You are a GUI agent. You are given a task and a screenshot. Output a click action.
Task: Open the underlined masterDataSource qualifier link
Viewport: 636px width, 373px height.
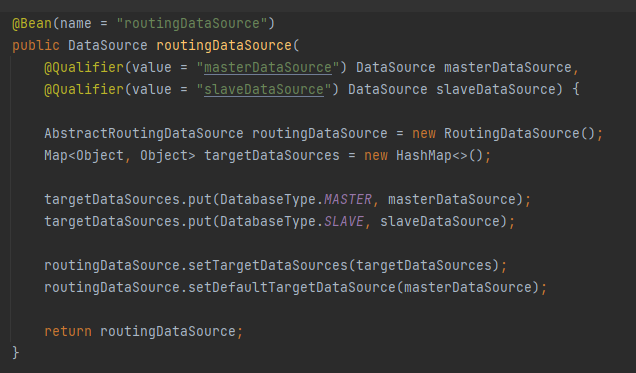(x=268, y=67)
